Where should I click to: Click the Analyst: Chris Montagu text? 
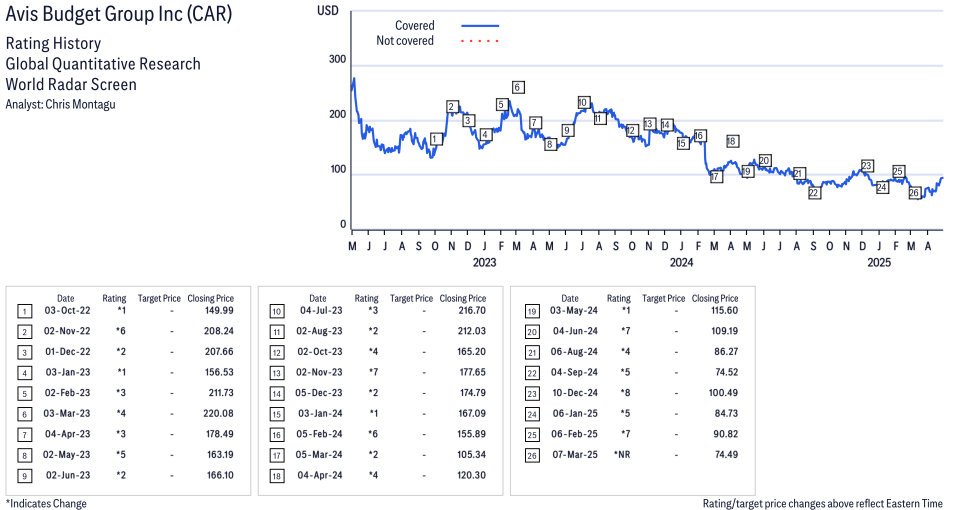pyautogui.click(x=60, y=104)
